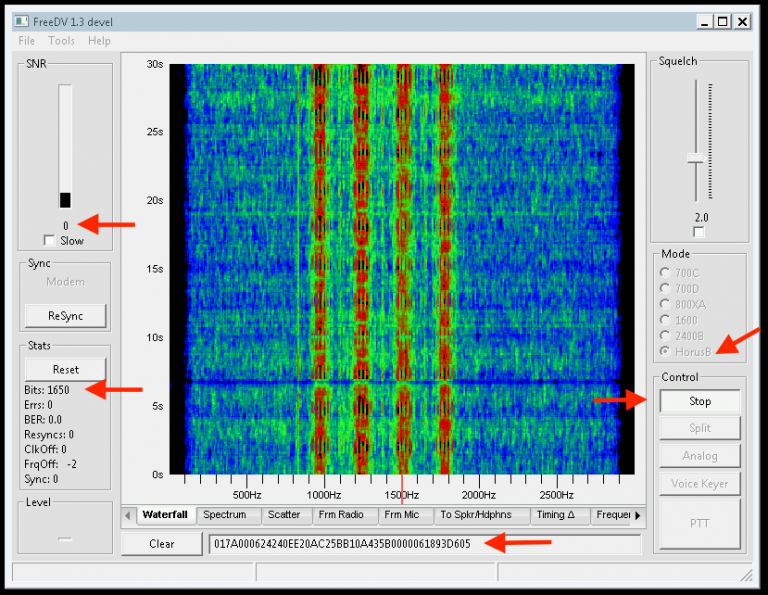This screenshot has height=595, width=768.
Task: Open the File menu
Action: (x=26, y=41)
